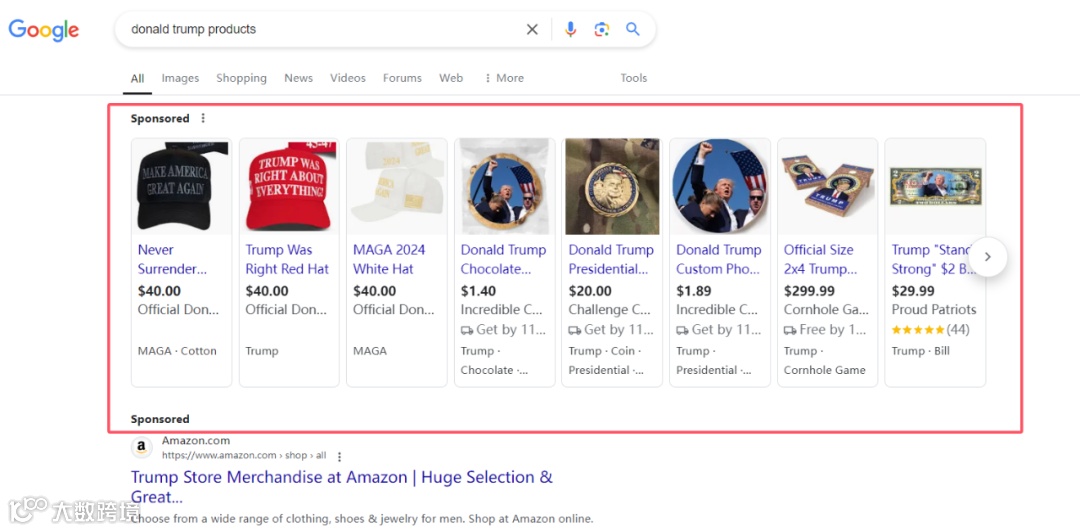Screen dimensions: 1080x531
Task: Open the Web tab
Action: tap(451, 78)
